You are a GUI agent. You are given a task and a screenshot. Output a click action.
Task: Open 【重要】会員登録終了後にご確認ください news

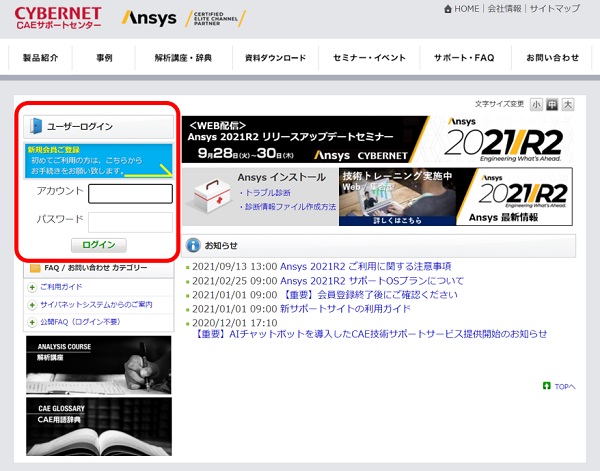point(369,295)
